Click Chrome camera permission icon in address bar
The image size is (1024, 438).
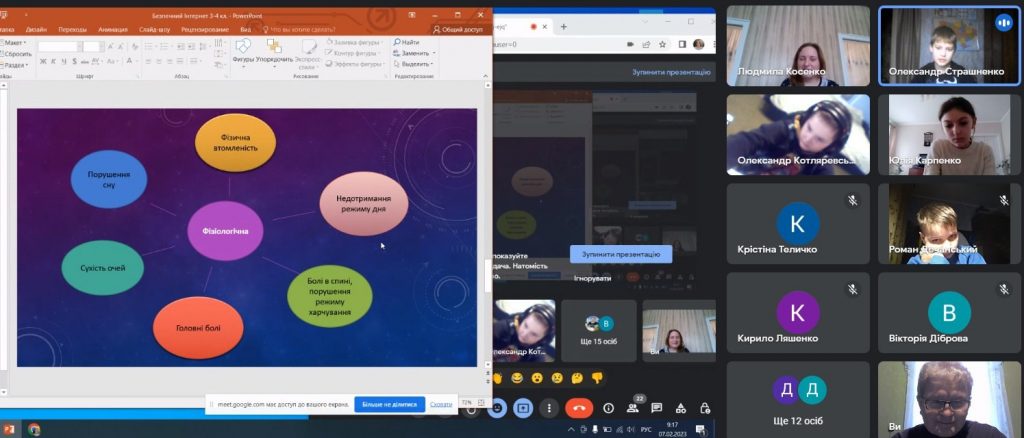point(630,44)
